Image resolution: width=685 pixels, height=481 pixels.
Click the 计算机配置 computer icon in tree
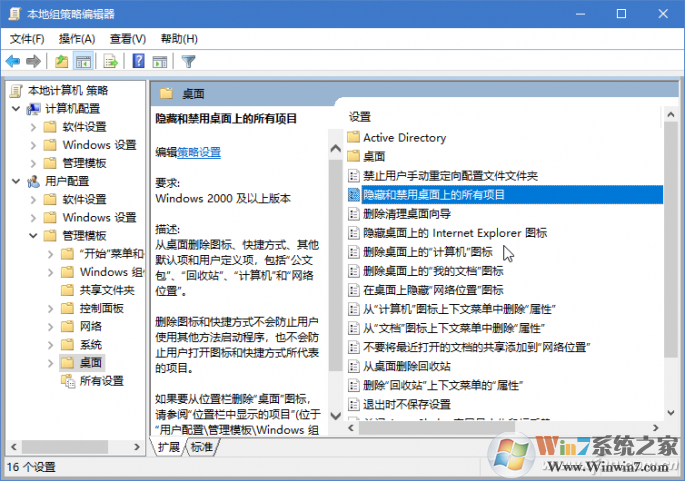coord(33,109)
